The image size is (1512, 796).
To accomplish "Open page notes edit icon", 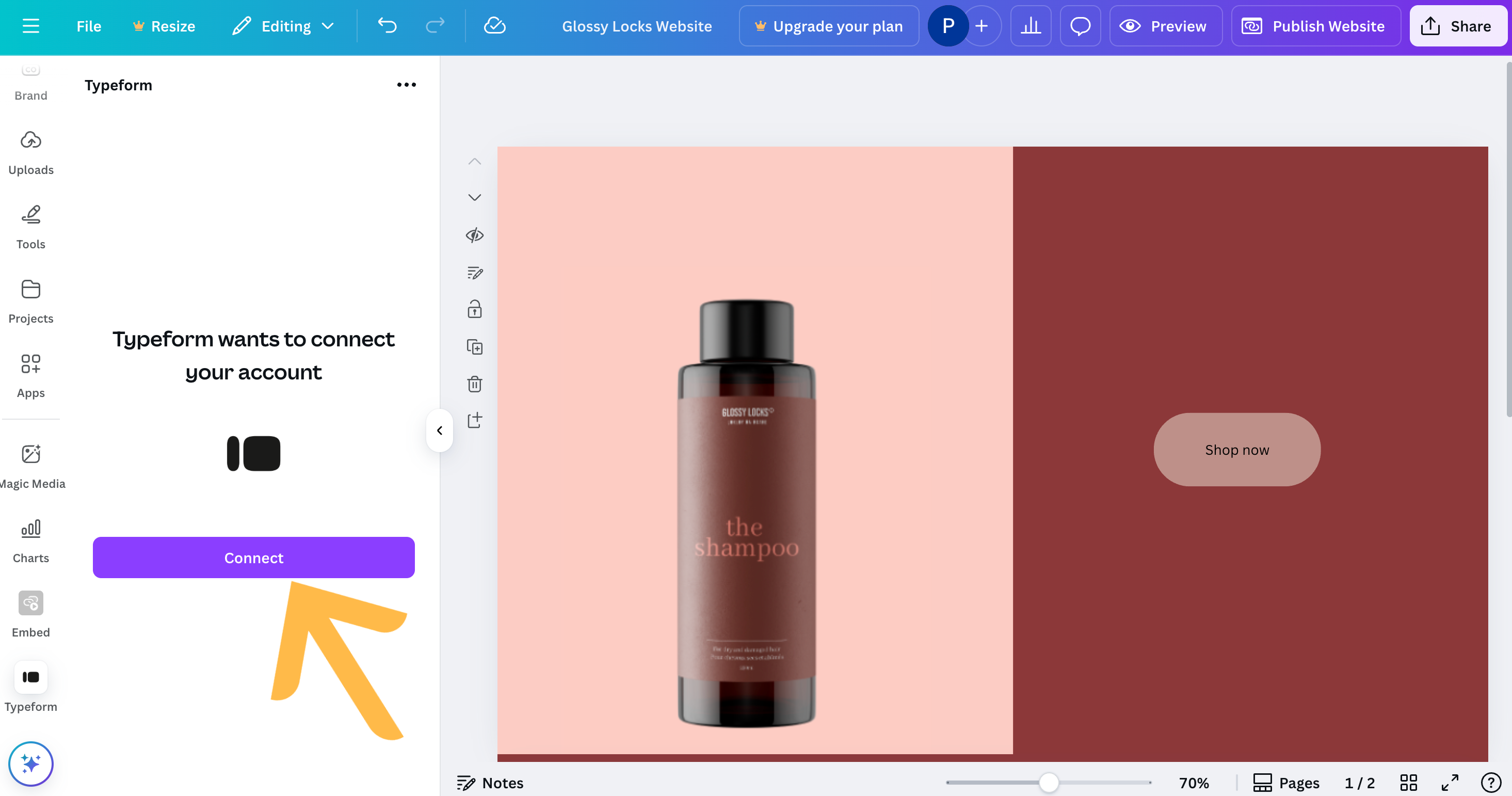I will tap(474, 273).
